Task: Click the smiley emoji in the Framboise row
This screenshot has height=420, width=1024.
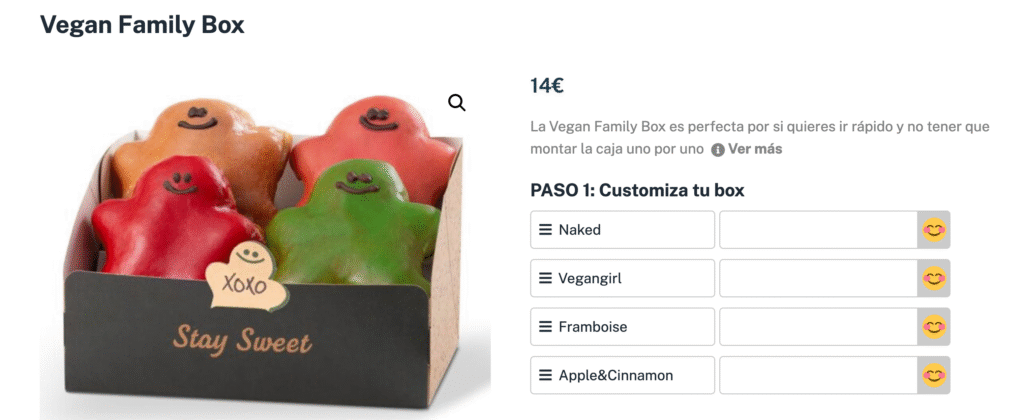Action: (x=934, y=327)
